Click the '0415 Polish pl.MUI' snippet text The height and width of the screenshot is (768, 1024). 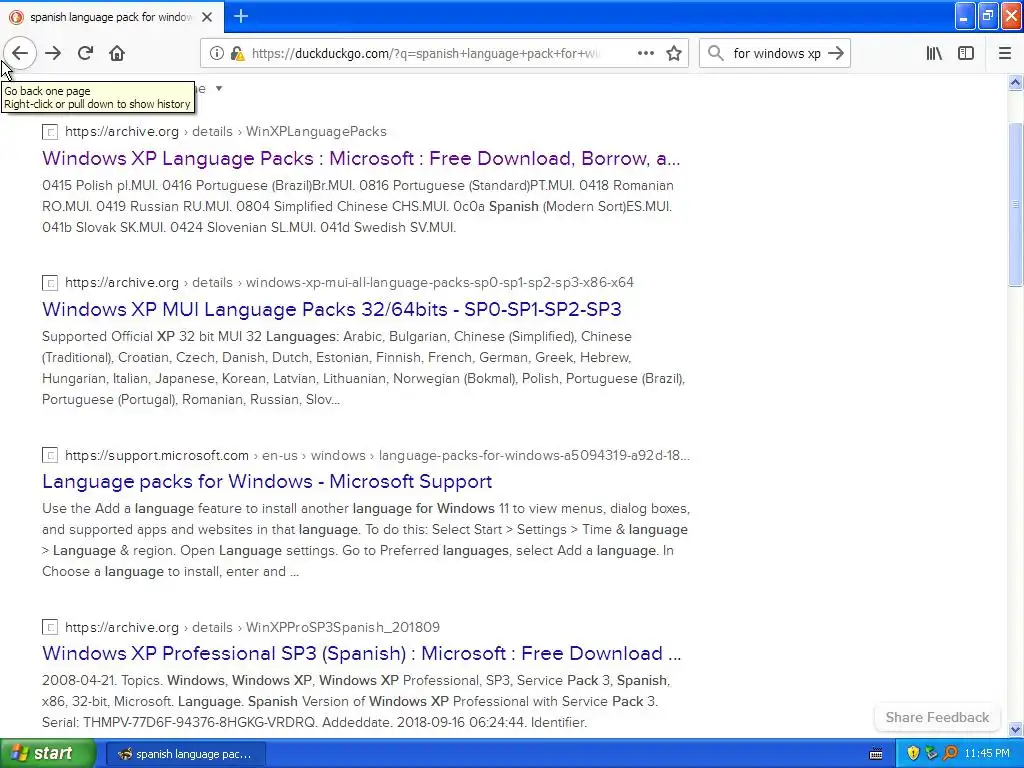coord(358,206)
